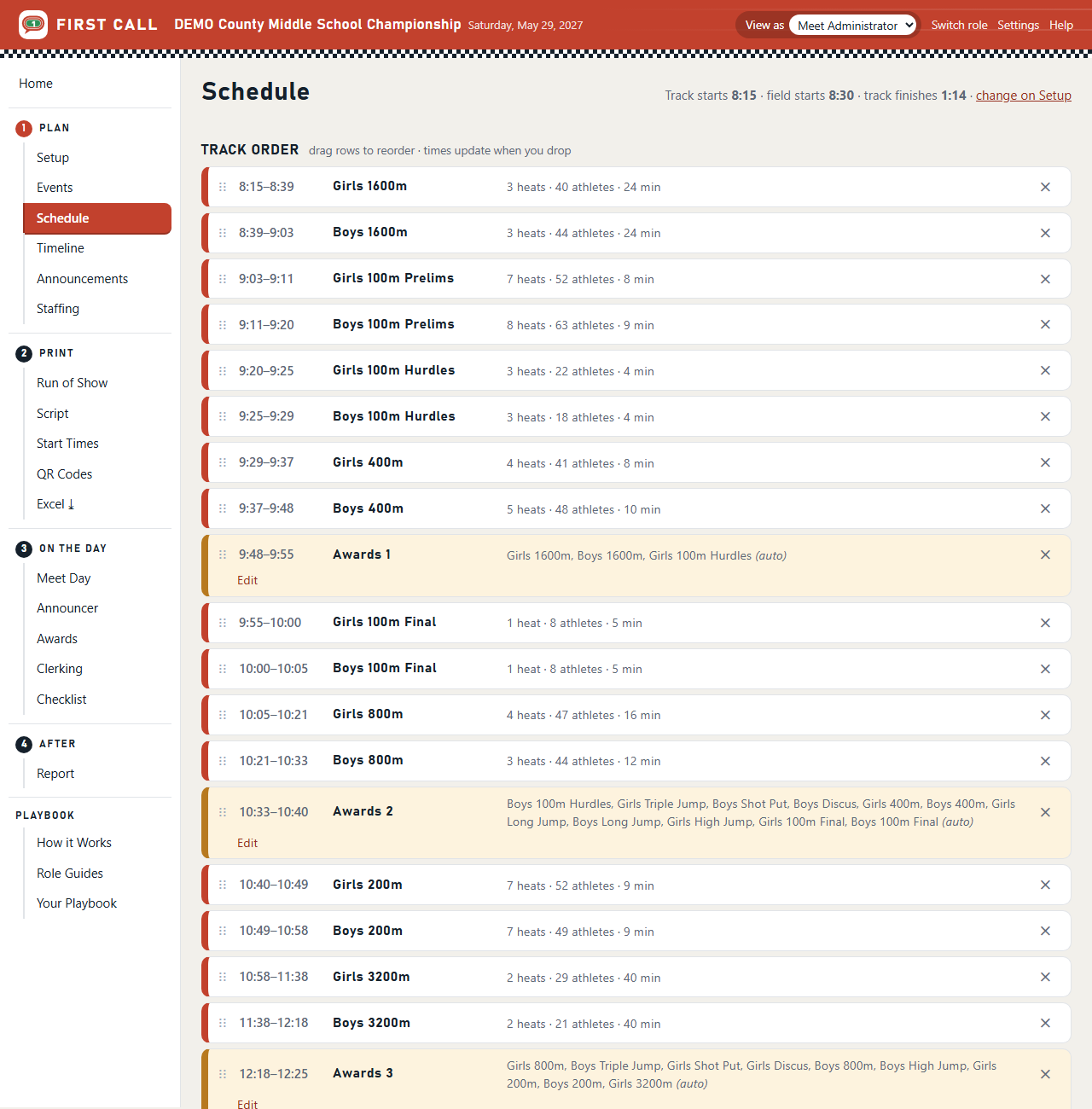1092x1109 pixels.
Task: Go to the Home page
Action: click(x=36, y=84)
